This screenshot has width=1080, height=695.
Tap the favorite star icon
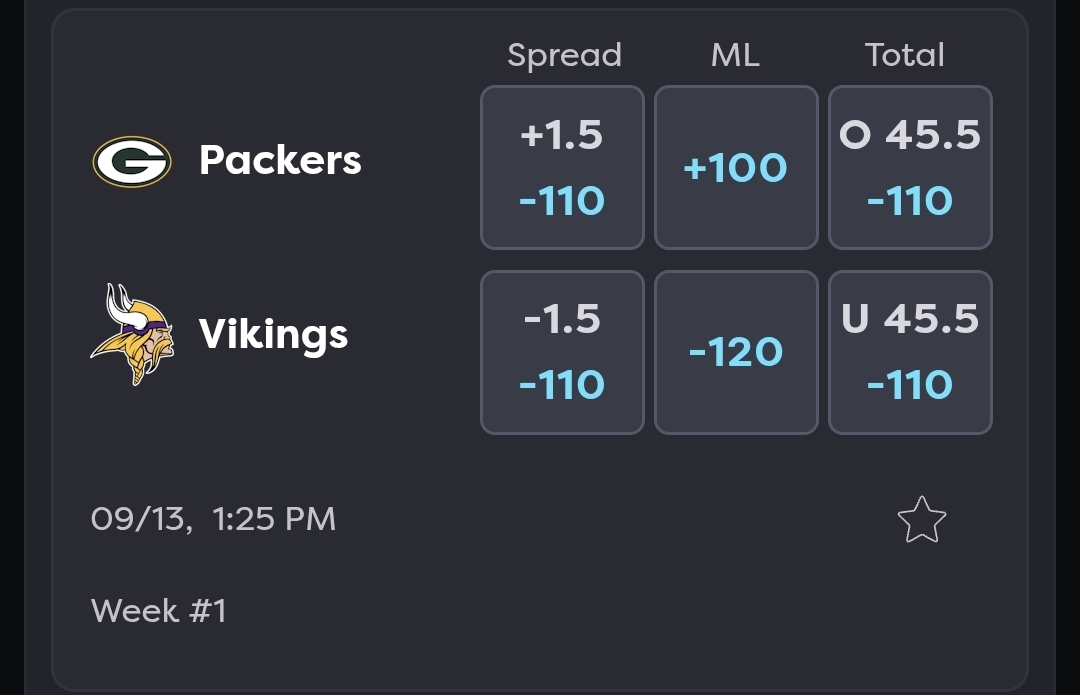pos(922,520)
